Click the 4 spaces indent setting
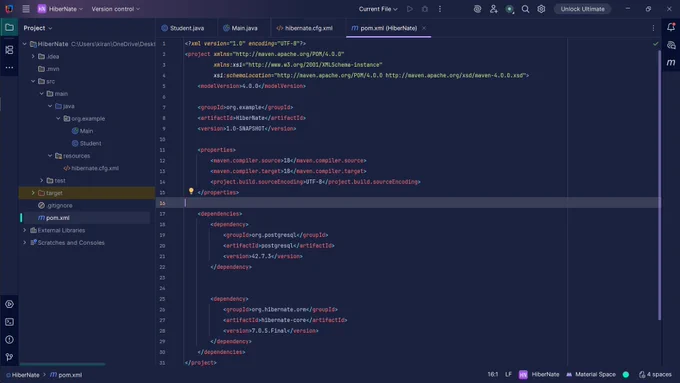Viewport: 680px width, 383px height. click(655, 374)
